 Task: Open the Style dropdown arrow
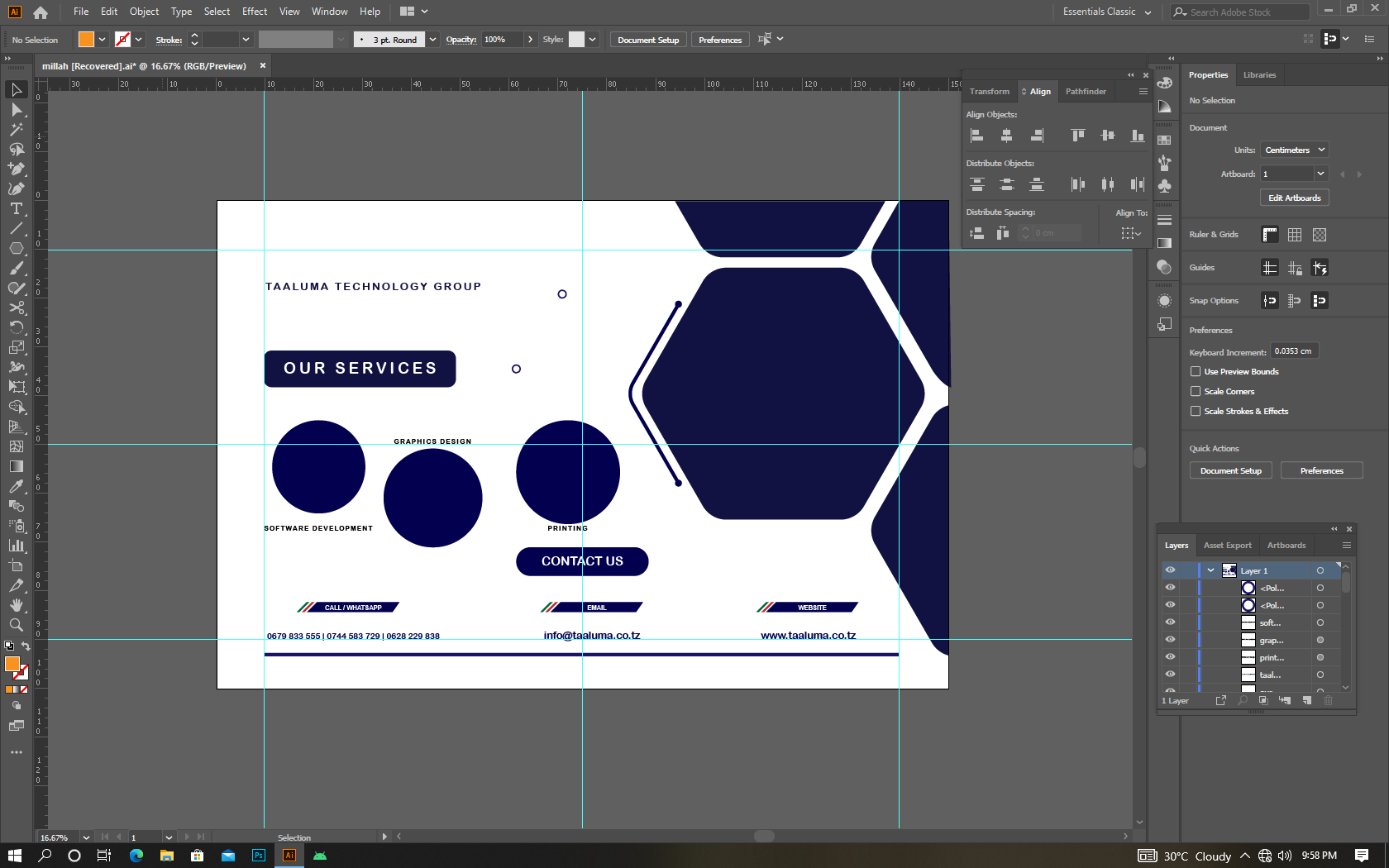(592, 40)
